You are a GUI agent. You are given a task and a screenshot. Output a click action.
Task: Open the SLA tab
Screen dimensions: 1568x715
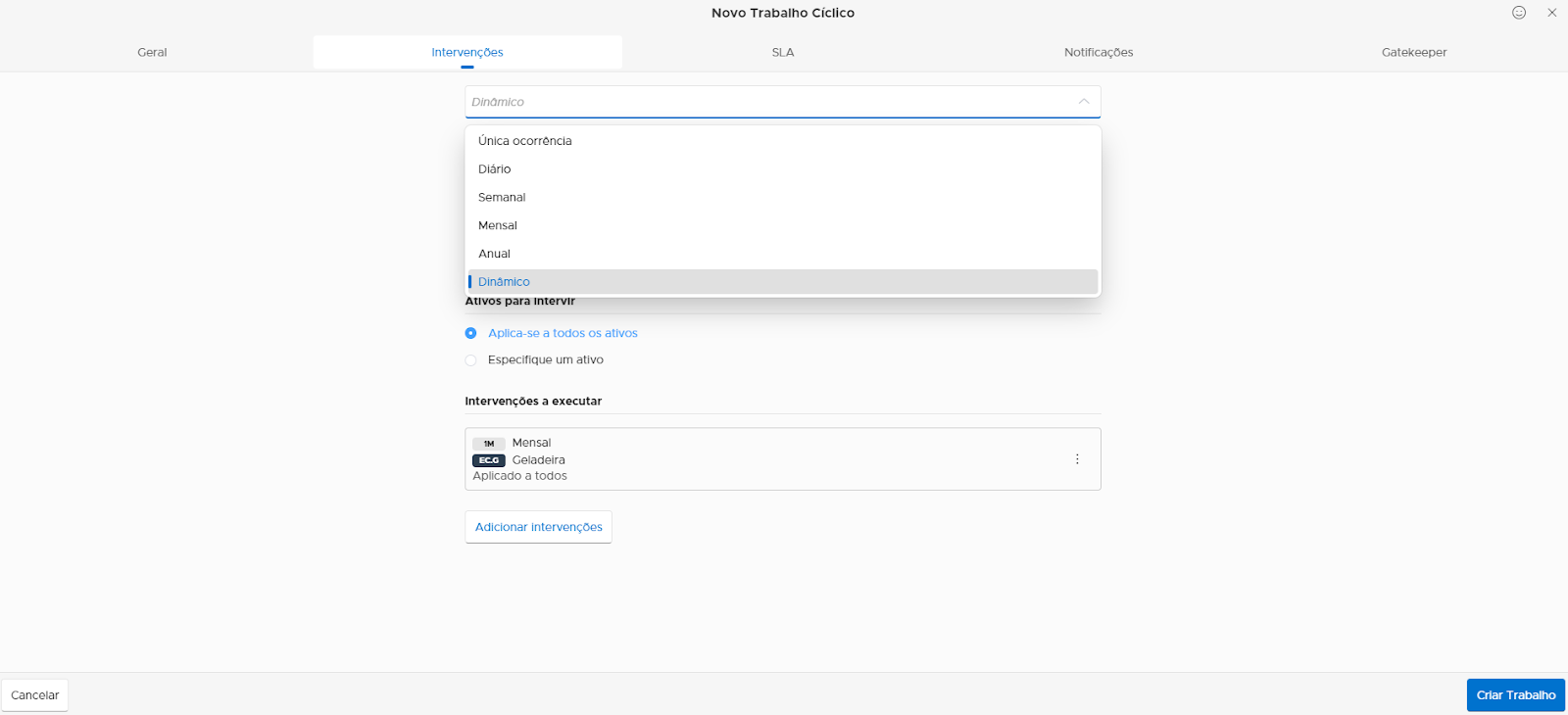[783, 53]
